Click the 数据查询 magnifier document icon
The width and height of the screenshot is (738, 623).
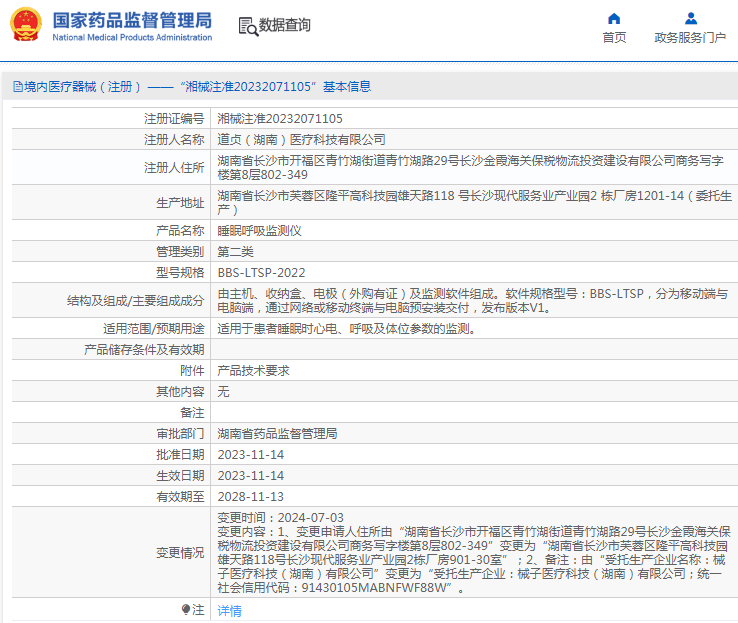click(247, 26)
